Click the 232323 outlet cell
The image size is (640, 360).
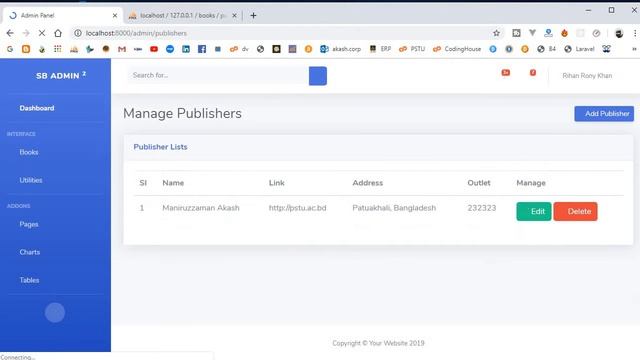(x=482, y=208)
